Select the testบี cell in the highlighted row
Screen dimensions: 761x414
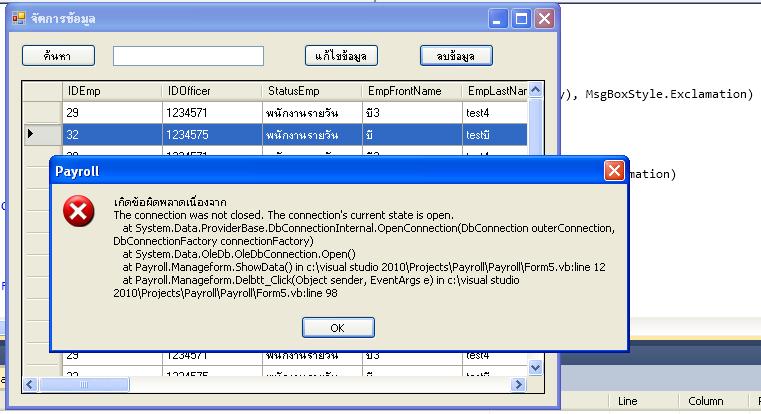(495, 134)
